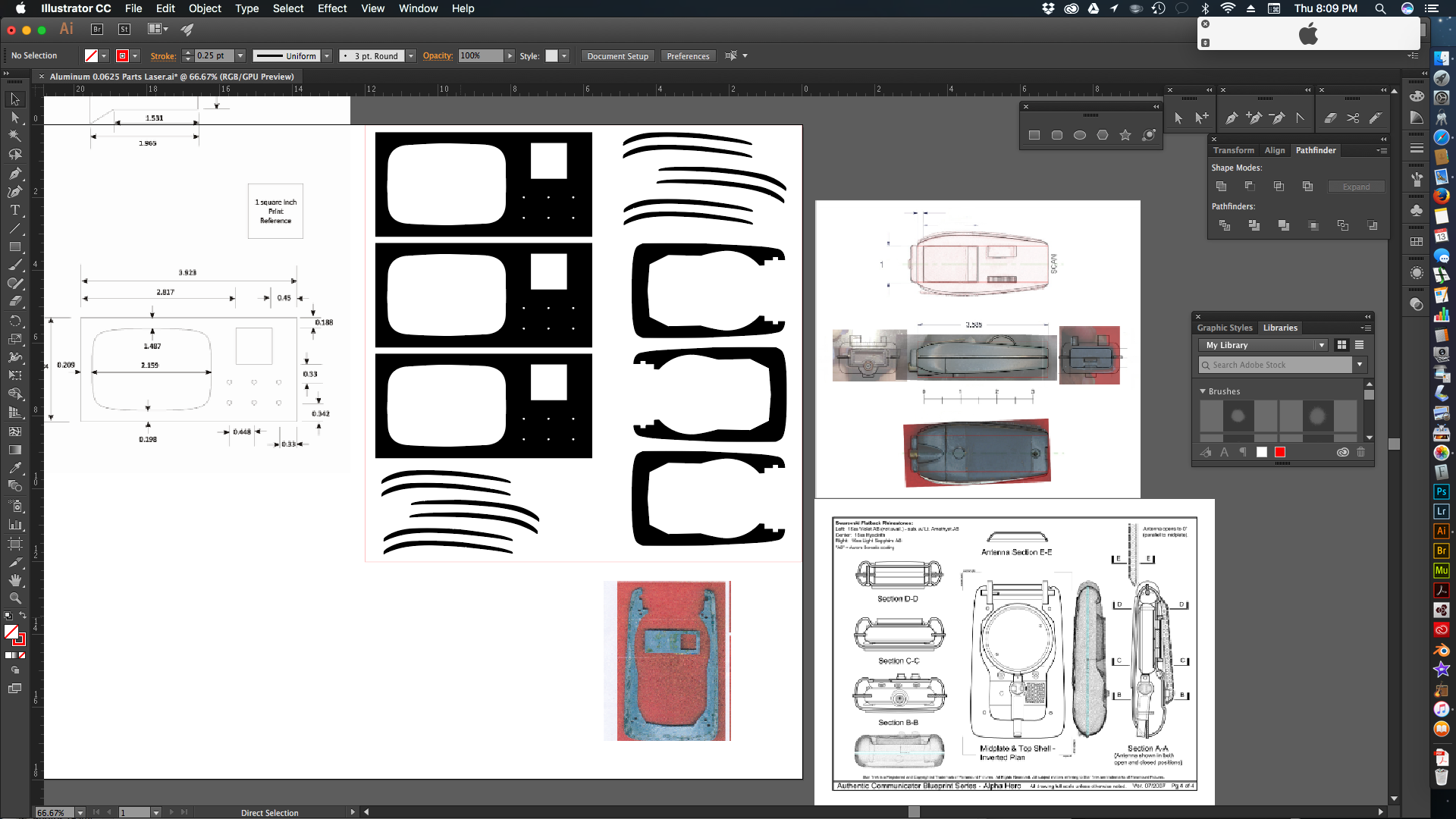Switch Libraries panel to list view
The width and height of the screenshot is (1456, 819).
(x=1359, y=345)
